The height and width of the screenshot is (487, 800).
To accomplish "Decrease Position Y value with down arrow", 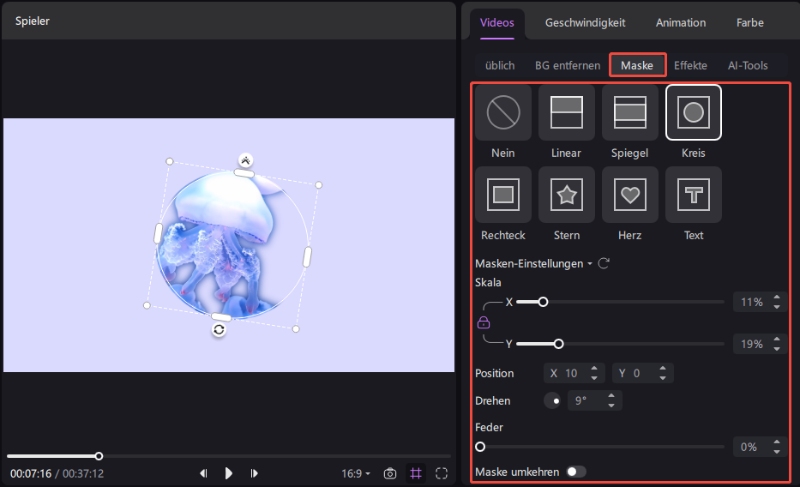I will tap(662, 377).
